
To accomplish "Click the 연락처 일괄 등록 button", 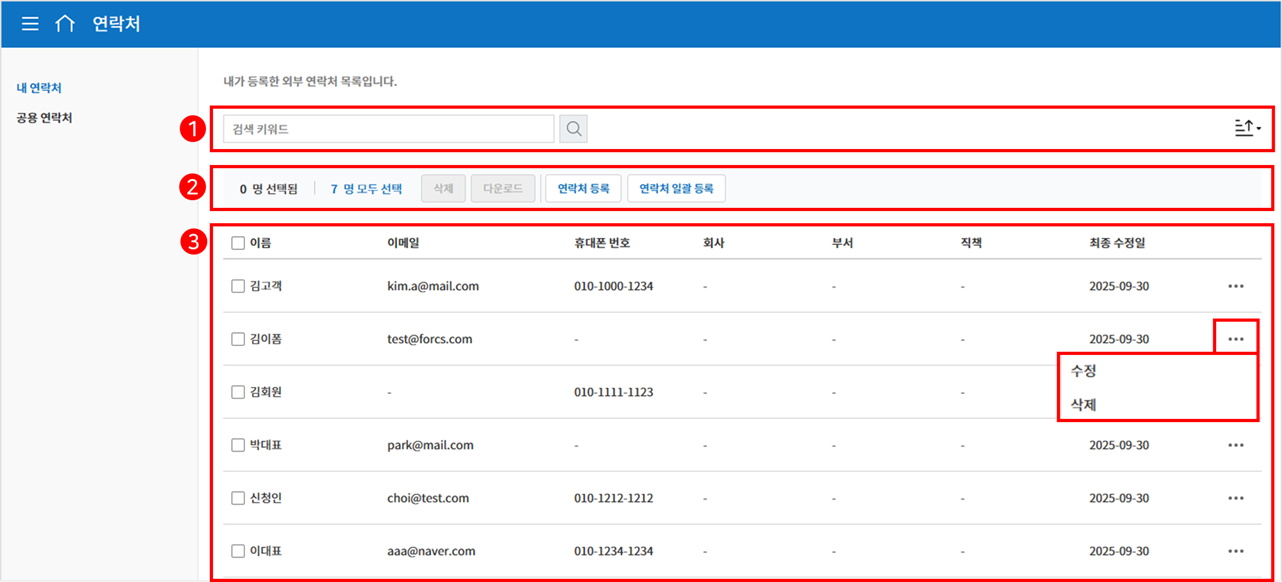I will [676, 188].
